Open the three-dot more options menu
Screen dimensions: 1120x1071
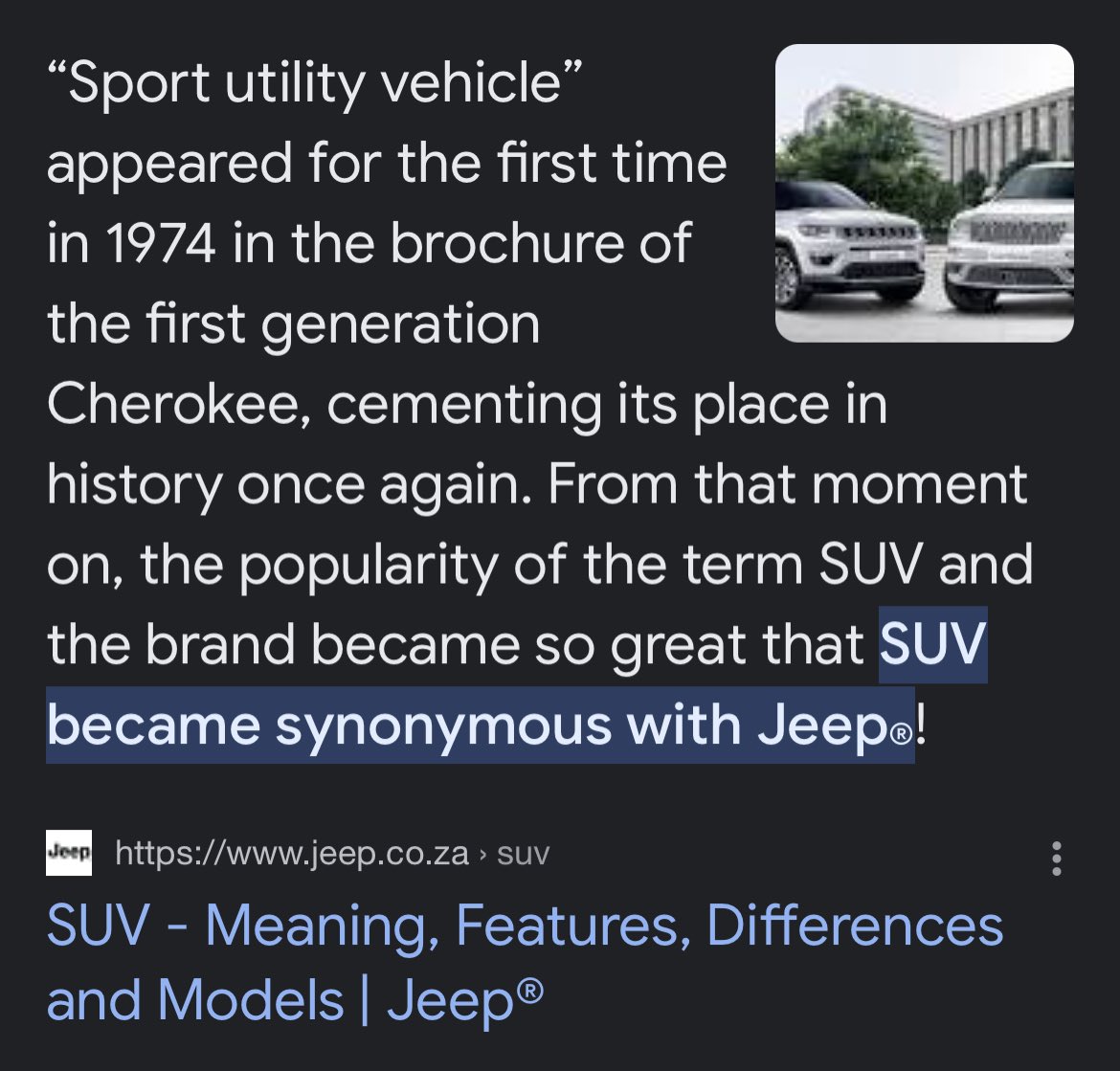click(1057, 858)
